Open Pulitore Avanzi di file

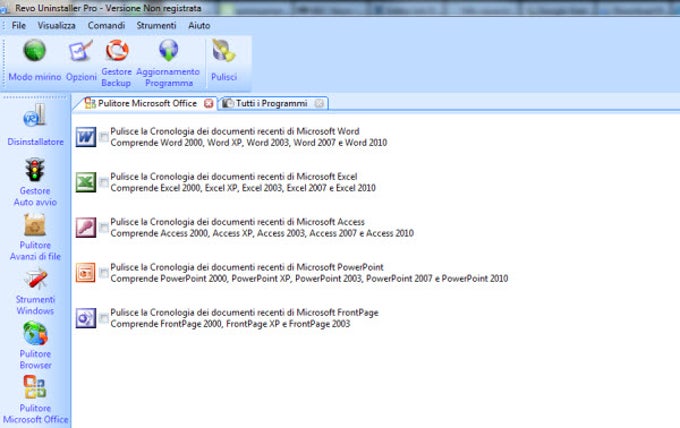[x=35, y=237]
